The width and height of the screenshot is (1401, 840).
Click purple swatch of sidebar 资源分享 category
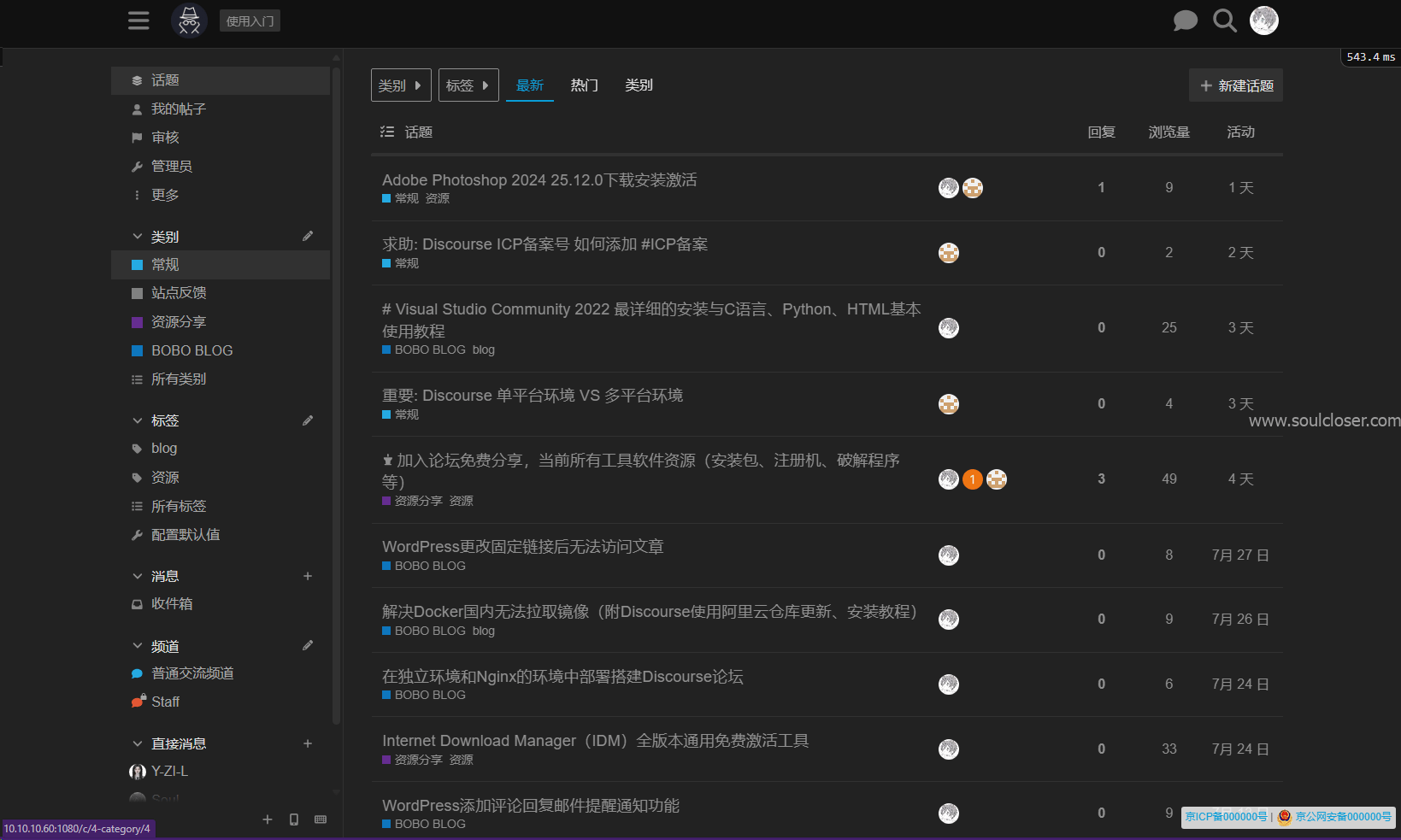[x=137, y=322]
